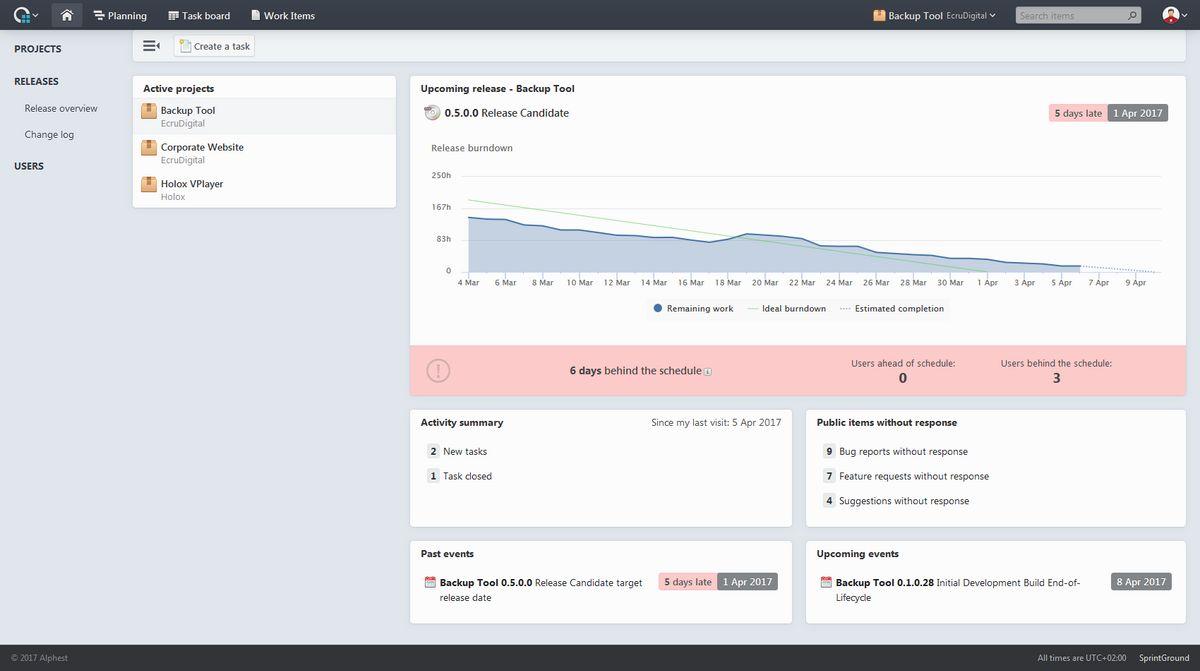Click into the Search items field
The width and height of the screenshot is (1200, 671).
click(x=1070, y=16)
